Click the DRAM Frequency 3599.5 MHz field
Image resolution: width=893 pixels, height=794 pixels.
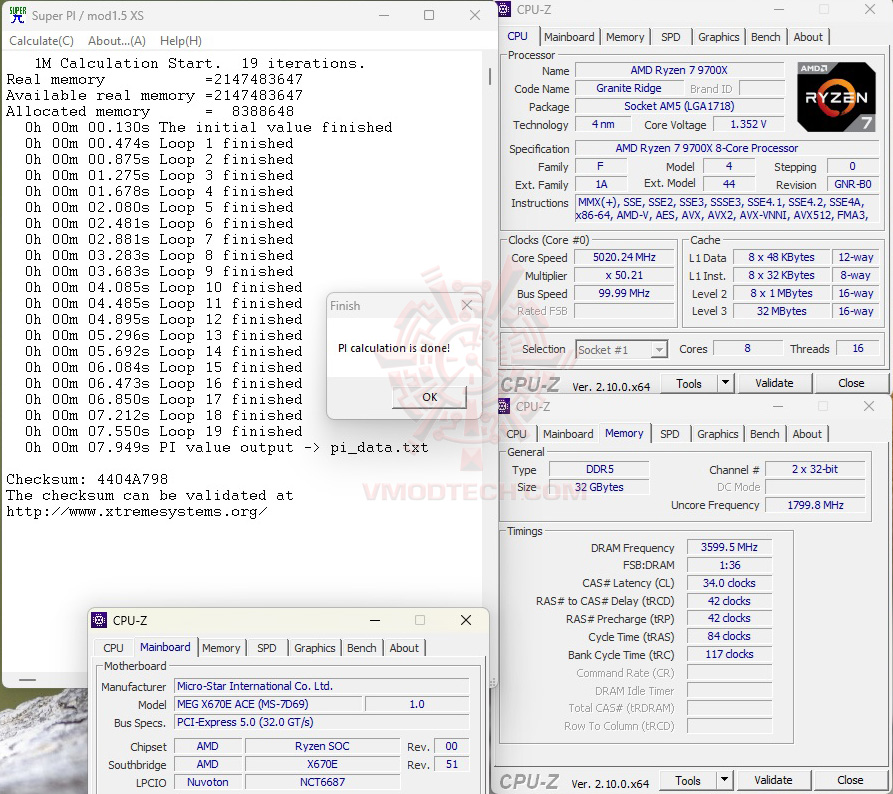[x=729, y=547]
